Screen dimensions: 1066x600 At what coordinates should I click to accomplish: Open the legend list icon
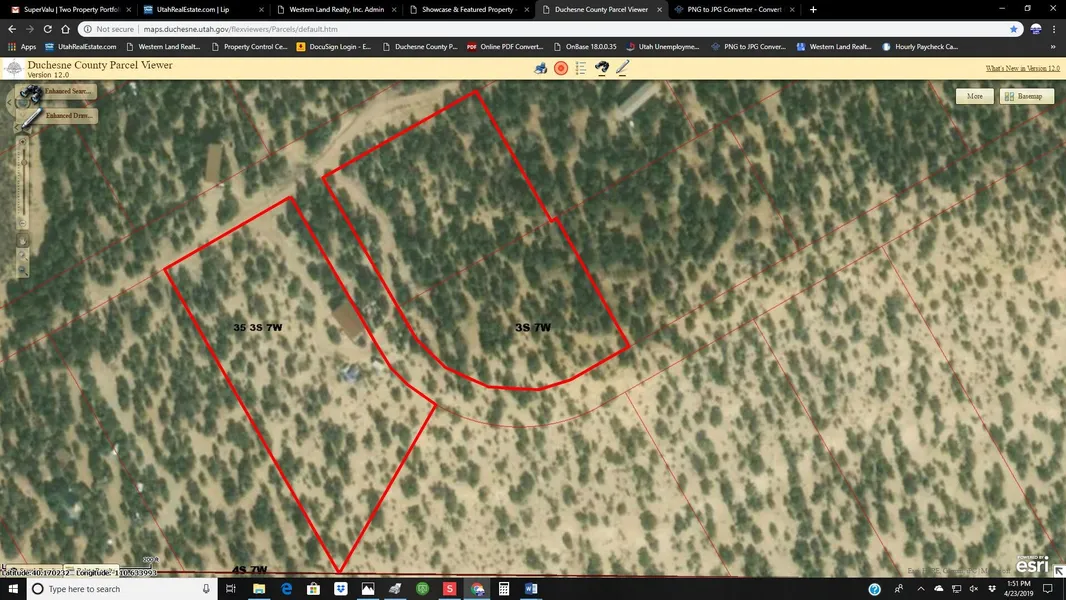(x=581, y=69)
